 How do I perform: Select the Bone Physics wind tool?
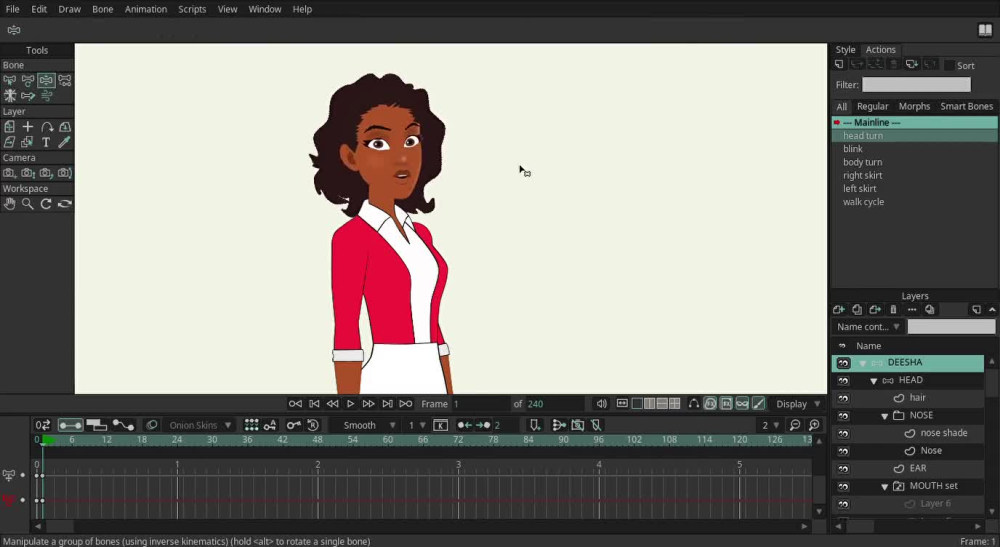pos(47,96)
